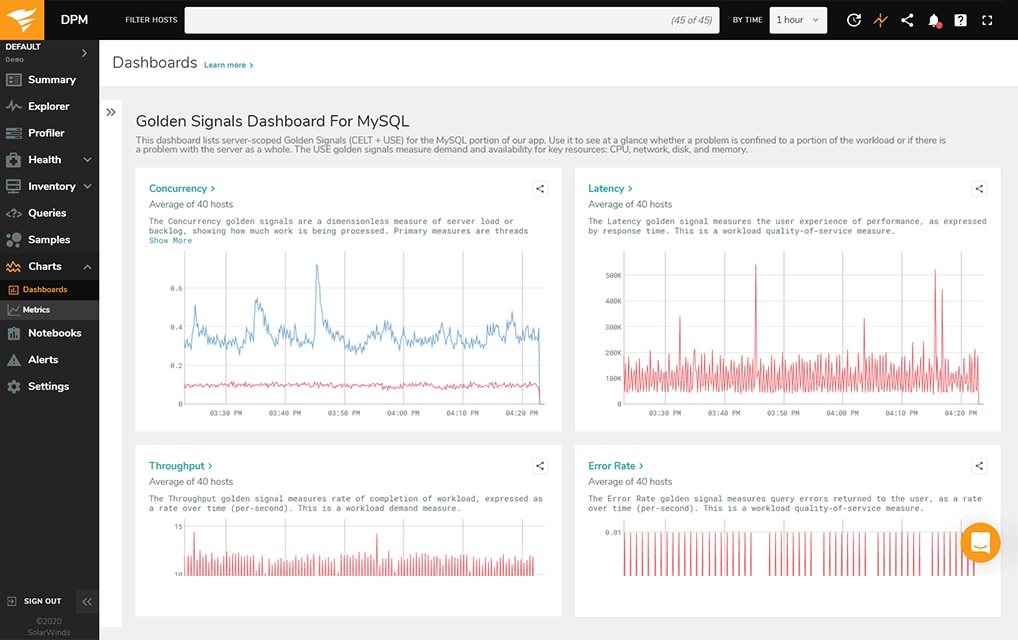The height and width of the screenshot is (640, 1018).
Task: Open the live activity spark icon
Action: (880, 19)
